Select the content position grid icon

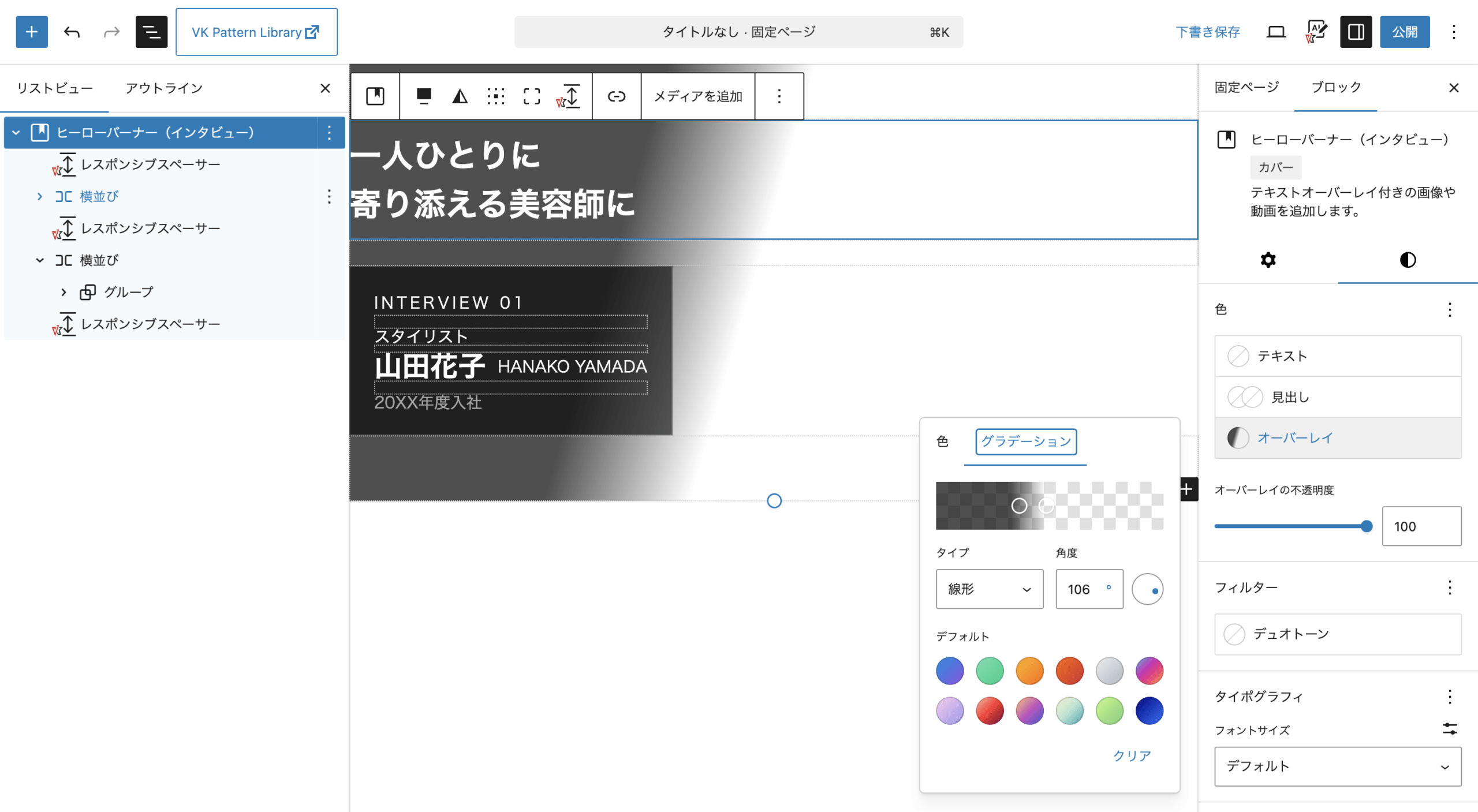pos(495,96)
